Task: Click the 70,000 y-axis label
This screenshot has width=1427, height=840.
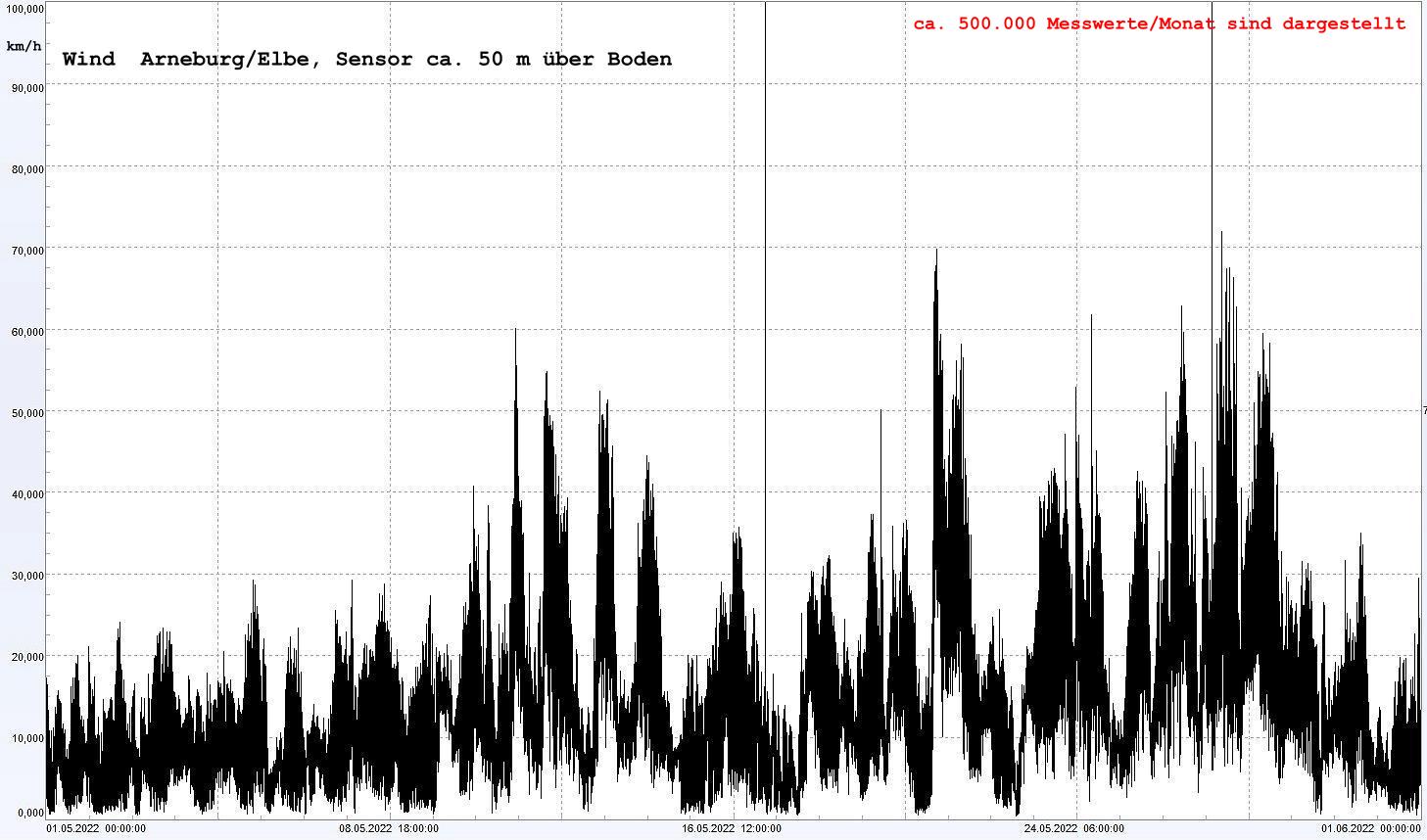Action: [x=26, y=251]
